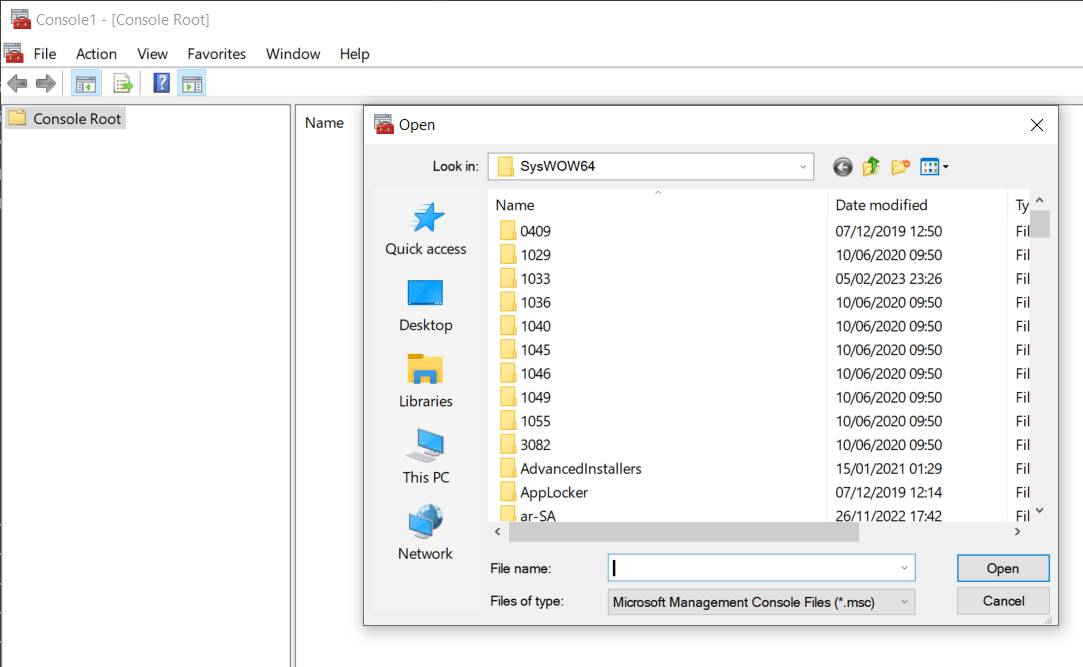Click the Show/Hide Console Tree toolbar icon
The image size is (1083, 667).
pyautogui.click(x=86, y=83)
